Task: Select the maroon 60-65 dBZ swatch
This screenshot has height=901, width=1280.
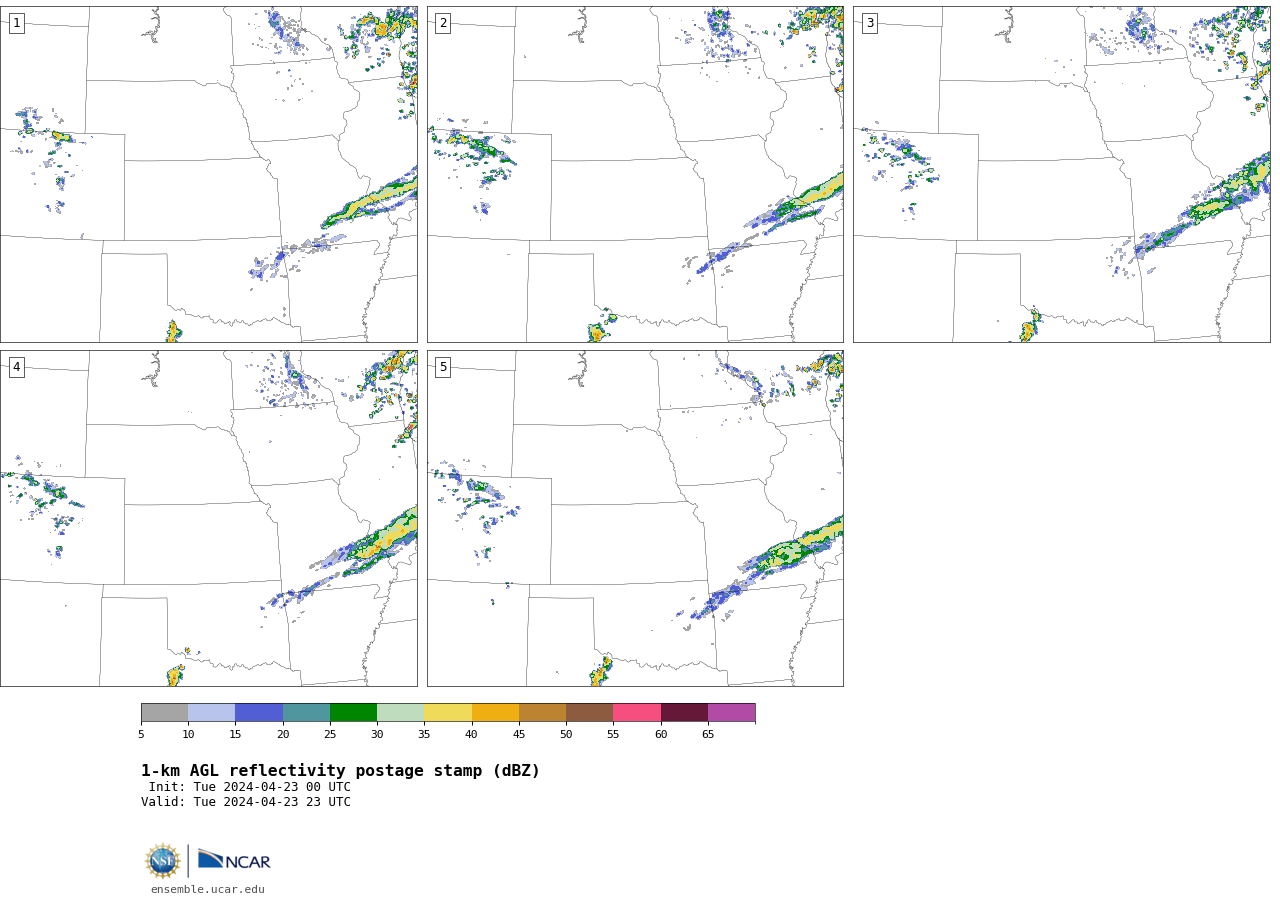Action: (x=684, y=713)
